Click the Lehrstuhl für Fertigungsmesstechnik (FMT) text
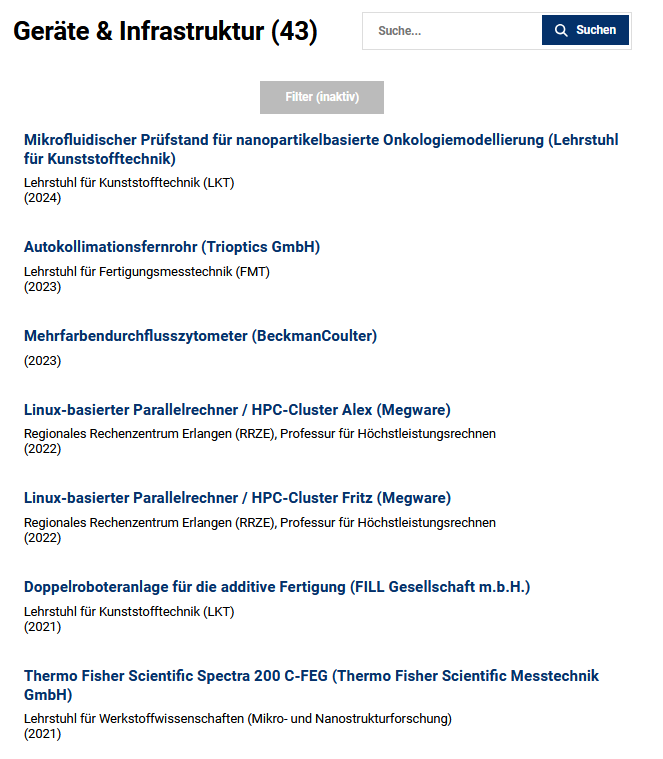The height and width of the screenshot is (759, 663). click(147, 271)
